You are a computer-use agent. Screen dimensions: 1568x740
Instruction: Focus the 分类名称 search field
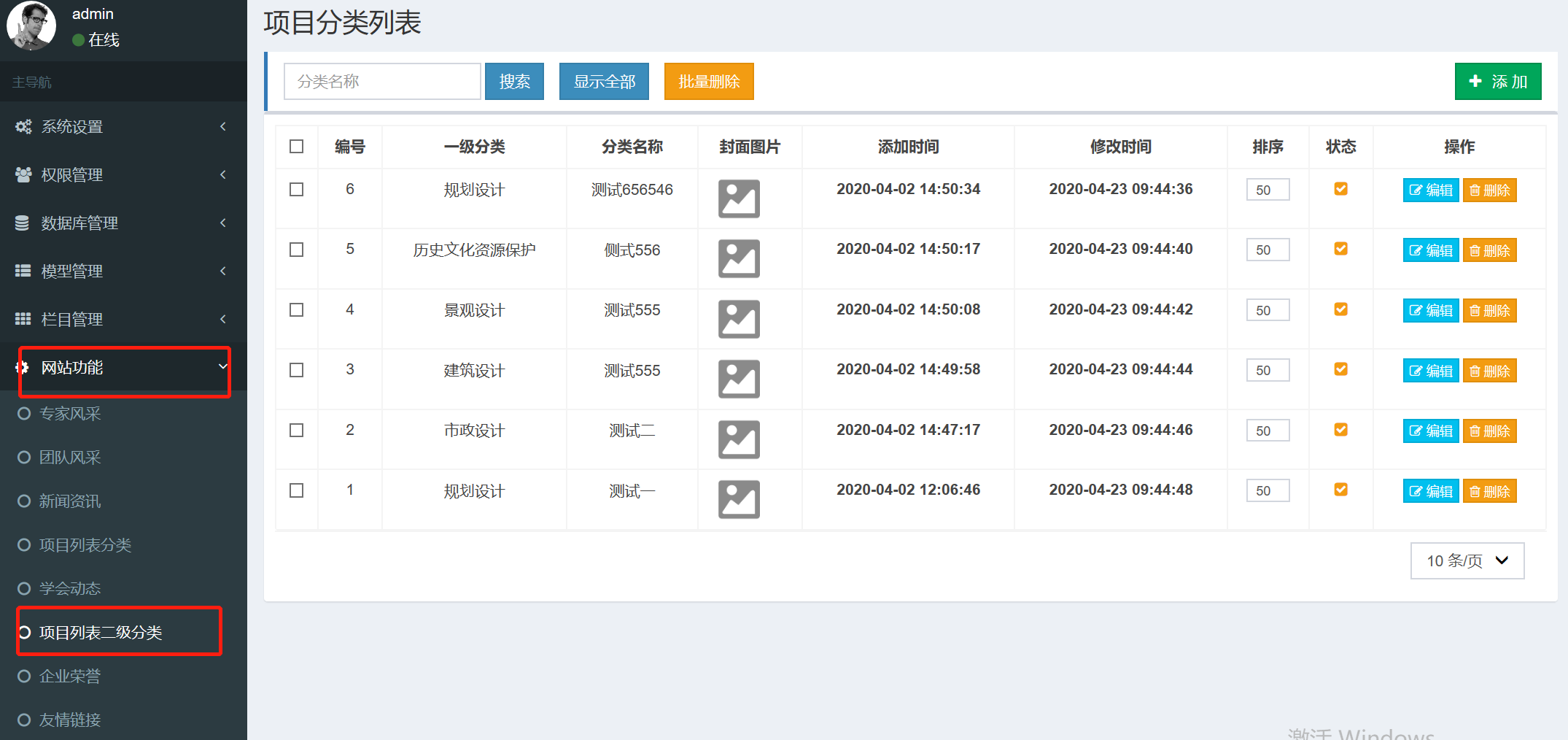point(382,81)
